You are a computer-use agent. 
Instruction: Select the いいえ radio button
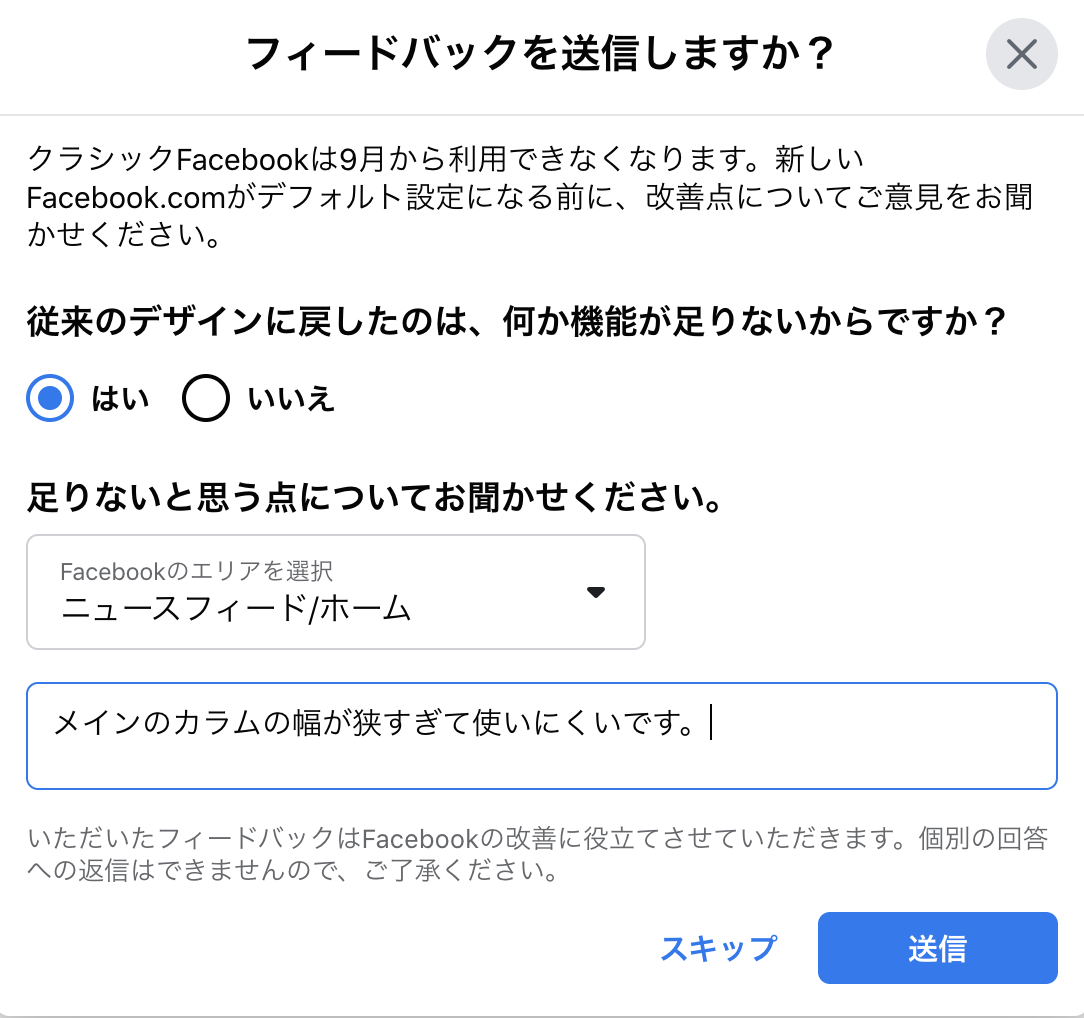tap(206, 398)
